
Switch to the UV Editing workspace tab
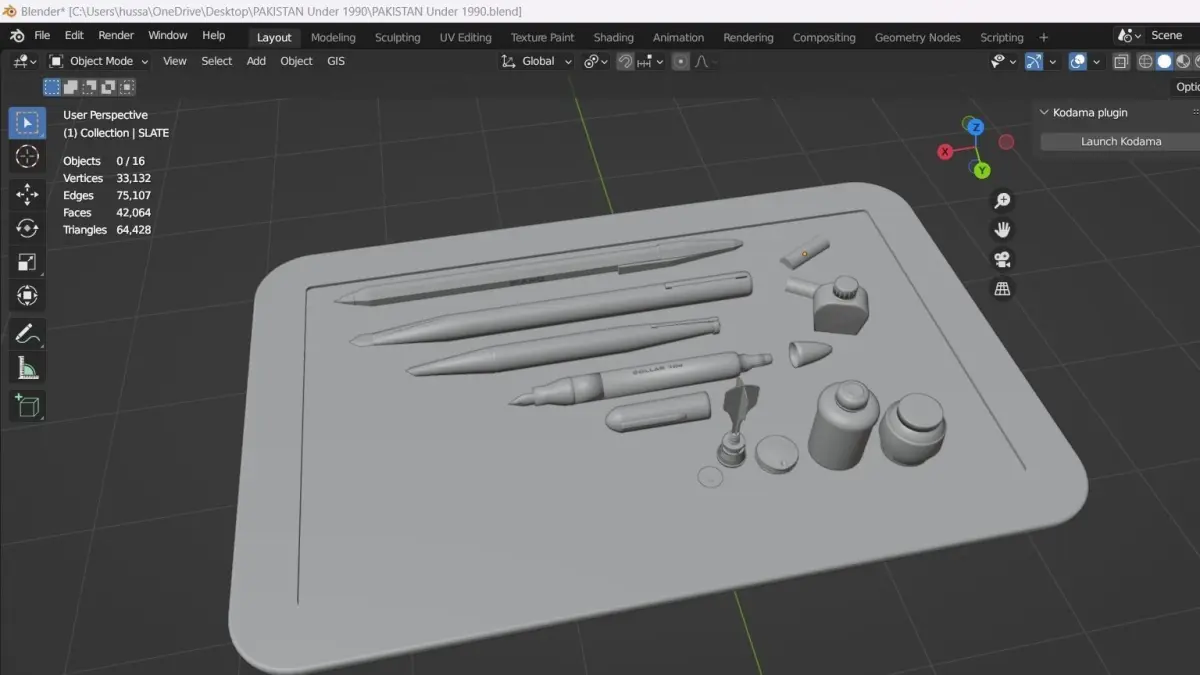click(465, 37)
